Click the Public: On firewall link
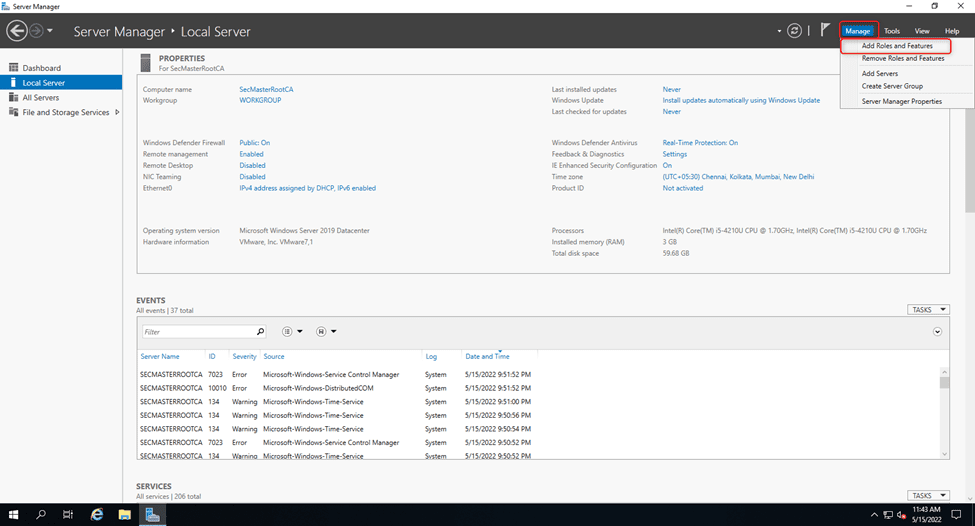 pyautogui.click(x=254, y=143)
